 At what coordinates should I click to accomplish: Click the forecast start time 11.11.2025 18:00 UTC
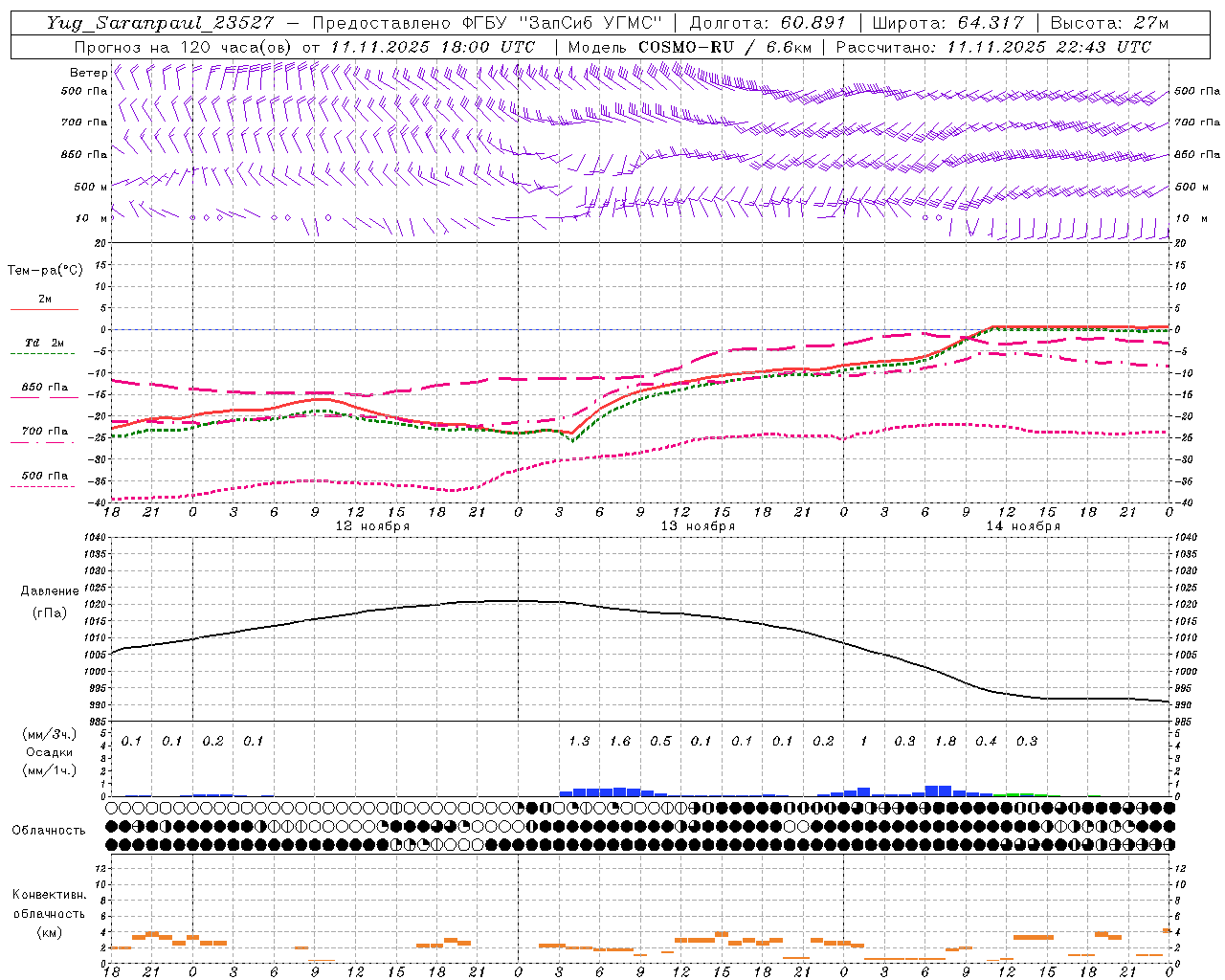click(x=433, y=47)
